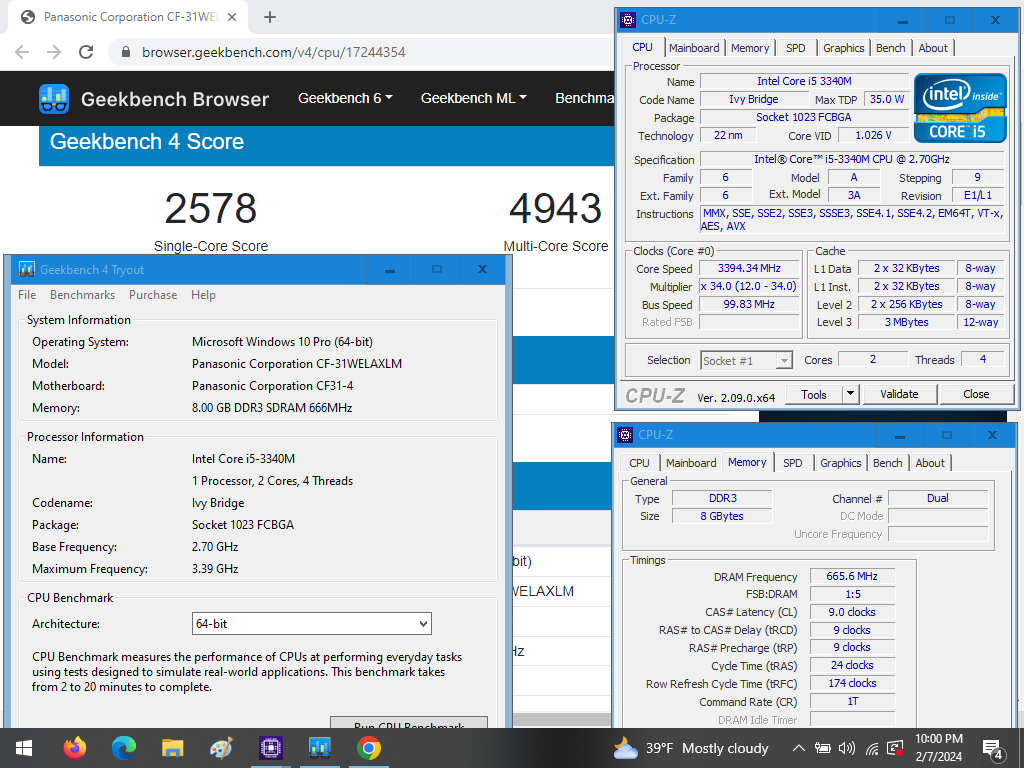Click the Geekbench 4 Tryout title bar icon
Image resolution: width=1024 pixels, height=768 pixels.
(27, 269)
